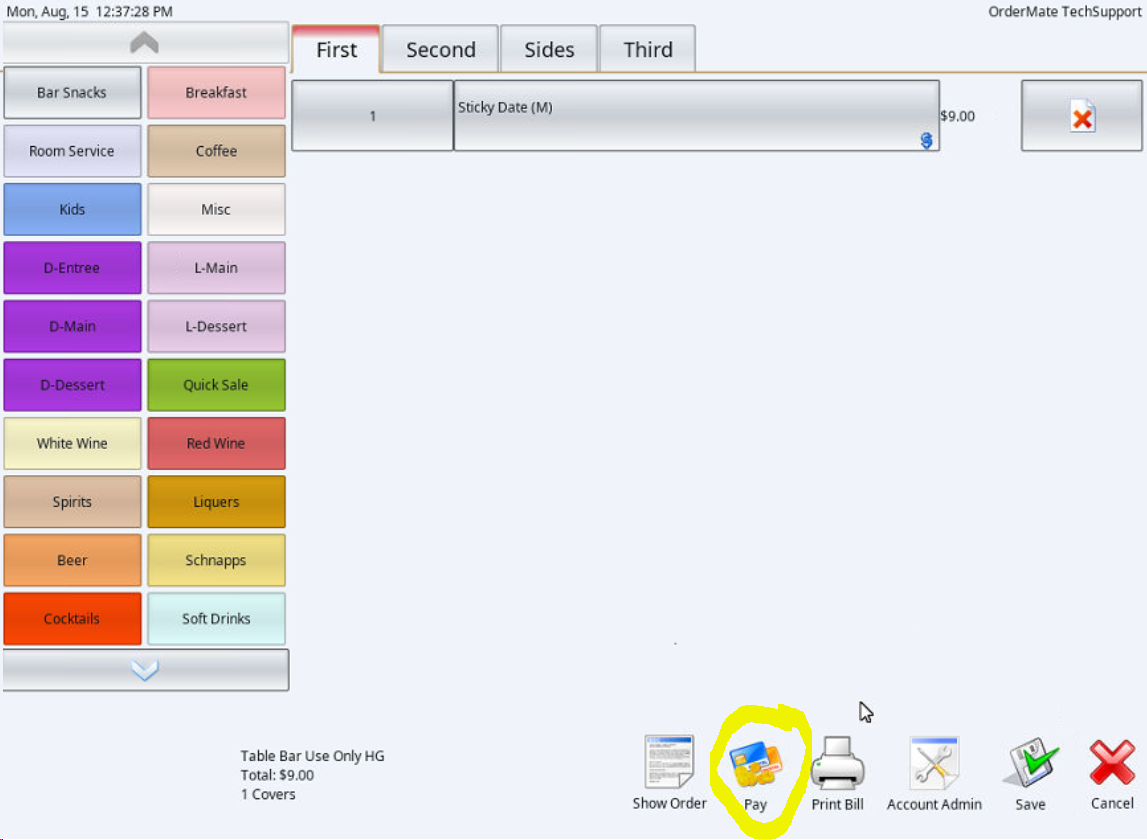Click the blue dollar sign on Sticky Date

click(926, 140)
